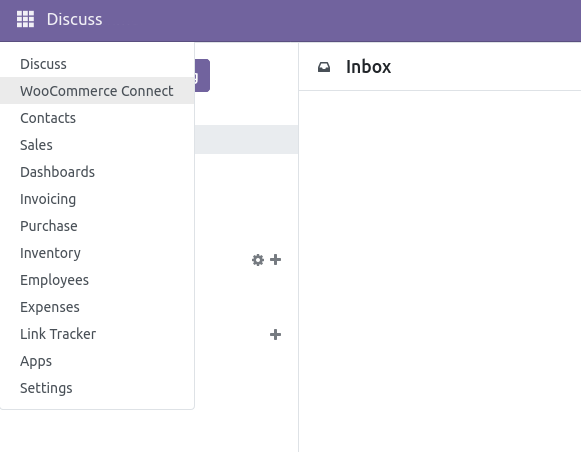Click the Inbox tray icon
Viewport: 581px width, 452px height.
324,67
